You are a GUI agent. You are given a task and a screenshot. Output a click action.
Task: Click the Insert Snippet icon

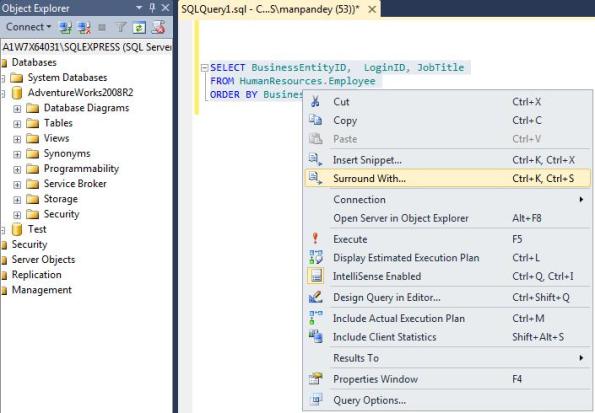[315, 160]
